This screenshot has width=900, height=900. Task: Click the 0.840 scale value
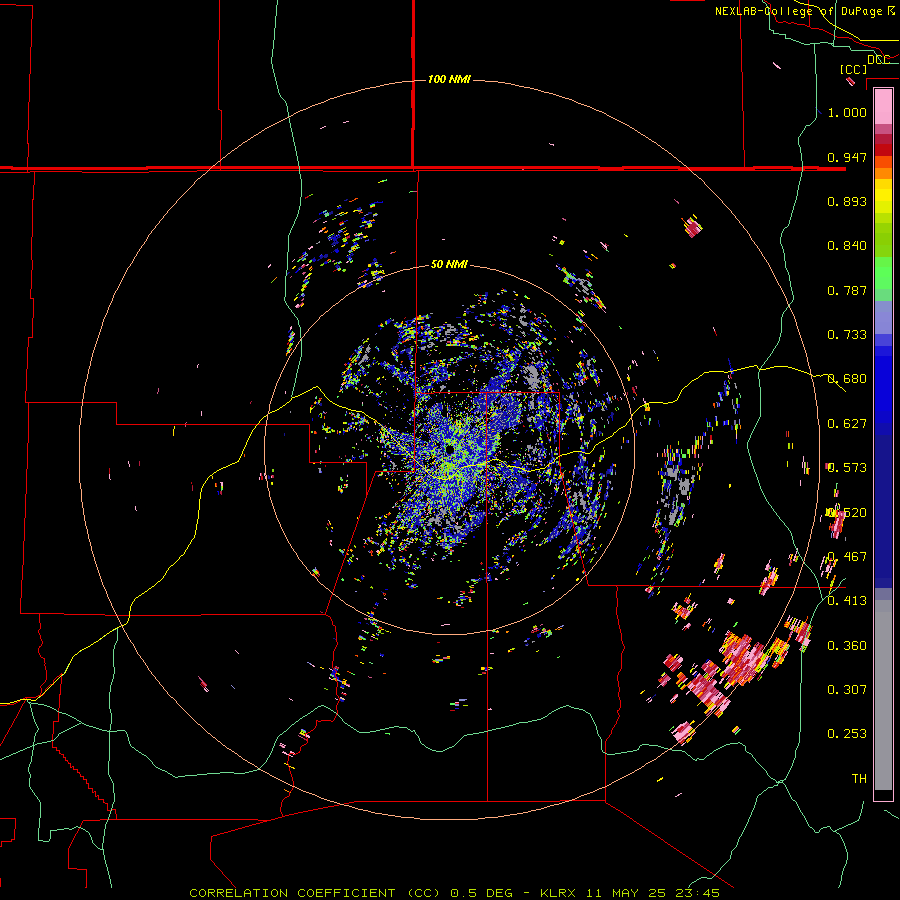847,246
